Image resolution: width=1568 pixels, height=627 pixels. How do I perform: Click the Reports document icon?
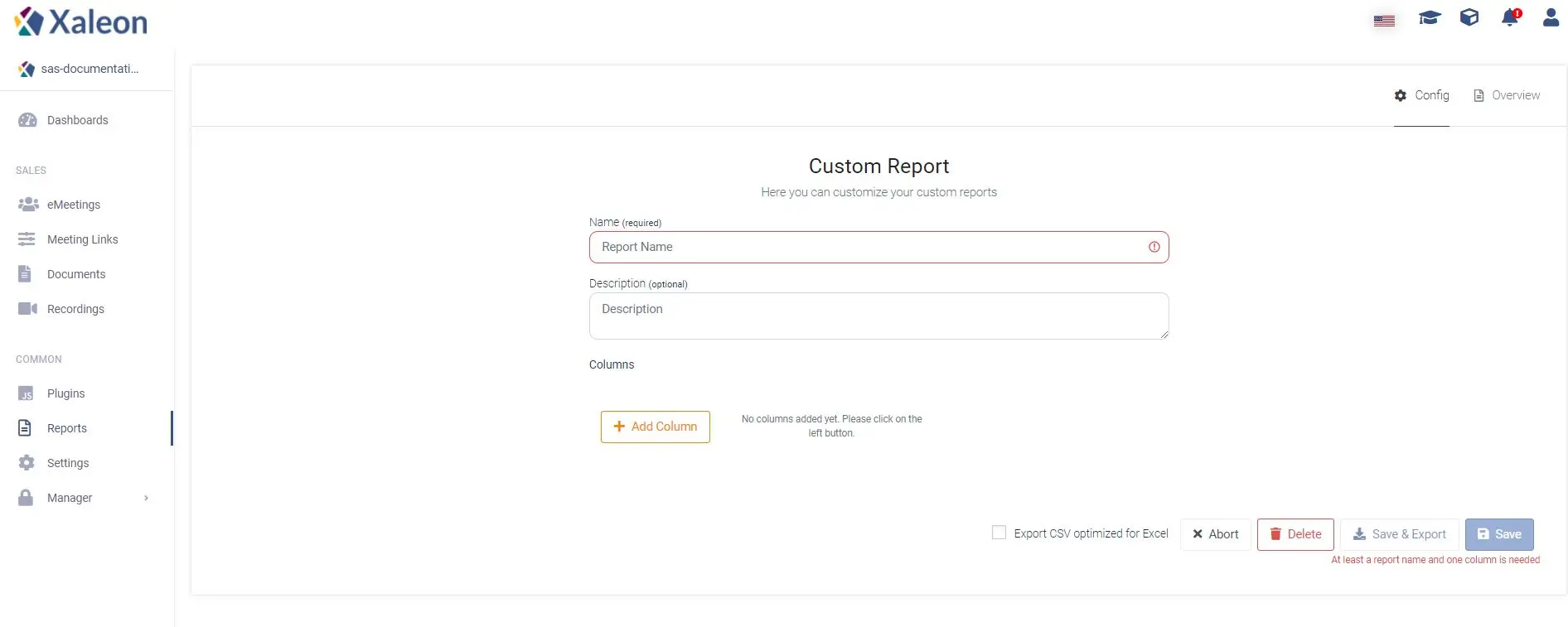pos(25,428)
